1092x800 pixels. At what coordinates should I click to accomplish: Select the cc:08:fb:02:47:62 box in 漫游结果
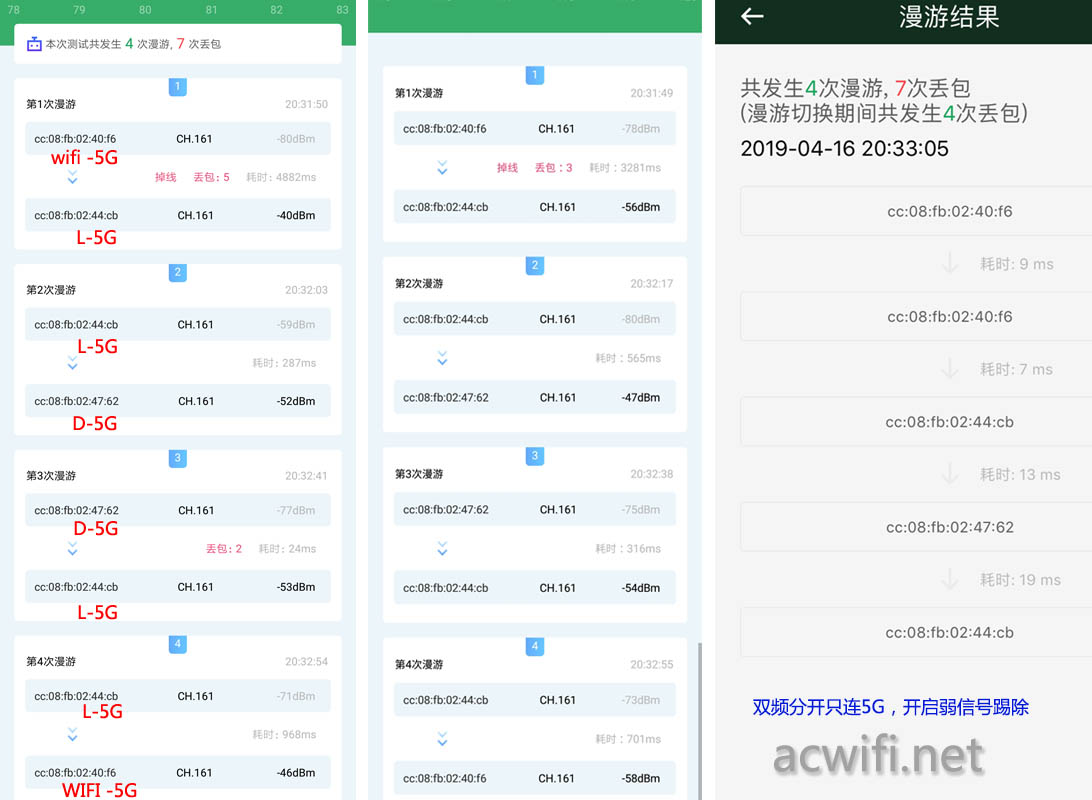point(916,527)
